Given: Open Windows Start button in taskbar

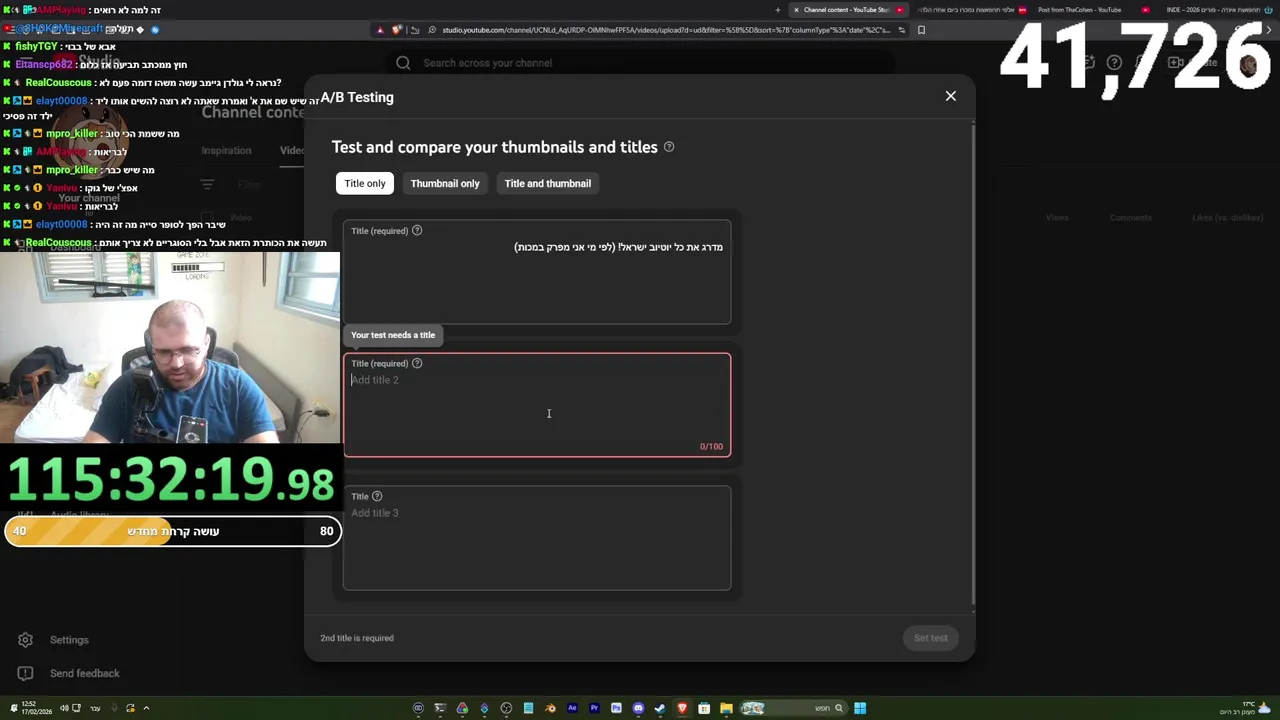Looking at the screenshot, I should [860, 708].
